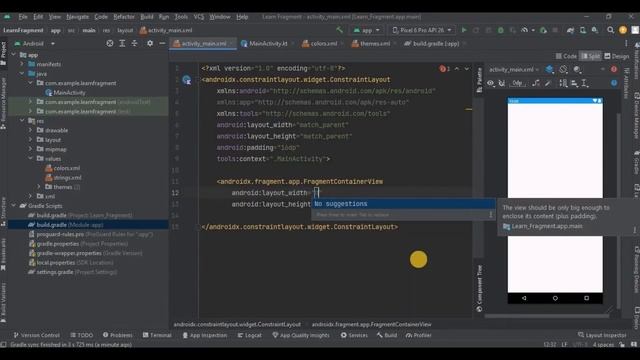640x360 pixels.
Task: Open the Problems tool window
Action: (x=118, y=335)
